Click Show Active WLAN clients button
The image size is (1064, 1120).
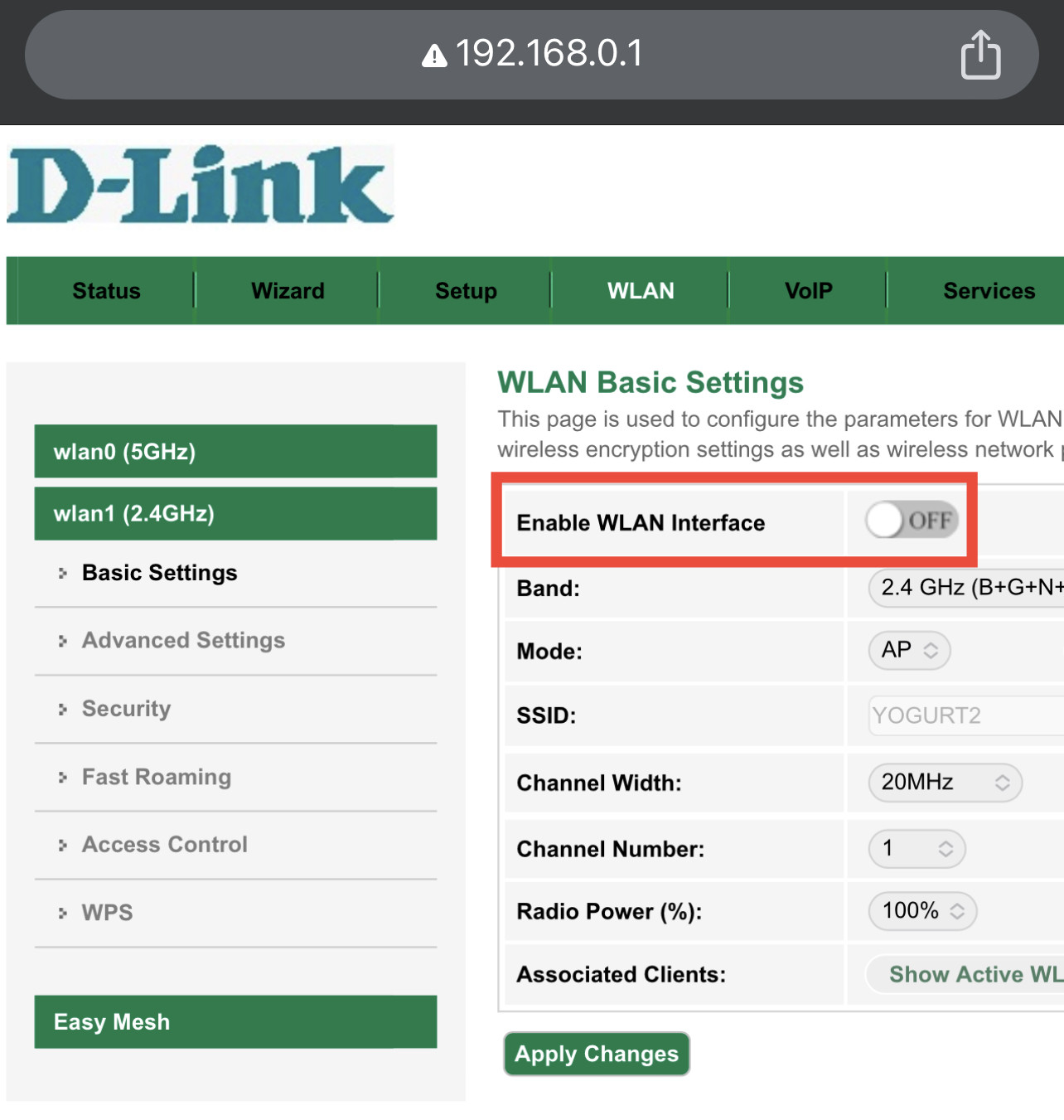965,974
